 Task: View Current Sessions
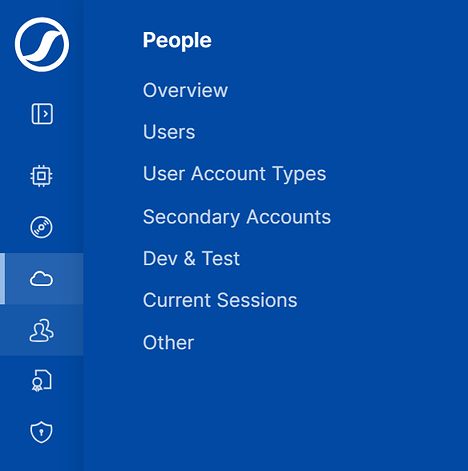pyautogui.click(x=220, y=300)
